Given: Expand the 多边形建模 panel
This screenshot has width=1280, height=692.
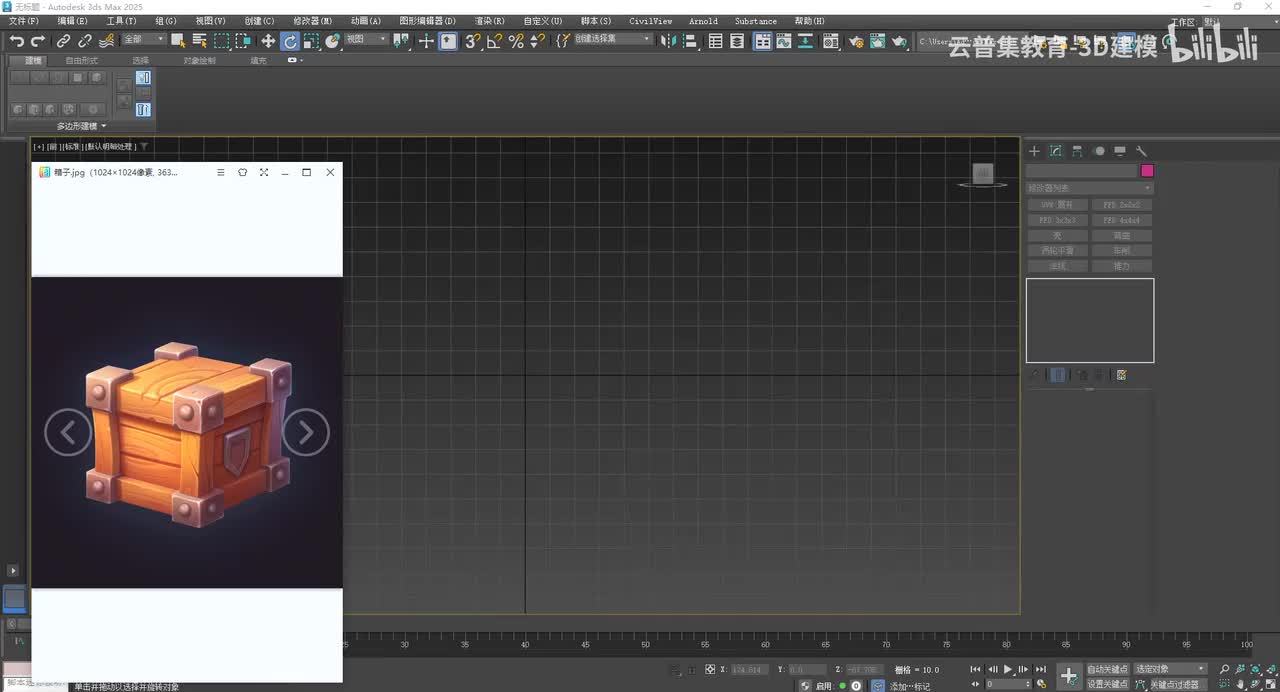Looking at the screenshot, I should [81, 126].
